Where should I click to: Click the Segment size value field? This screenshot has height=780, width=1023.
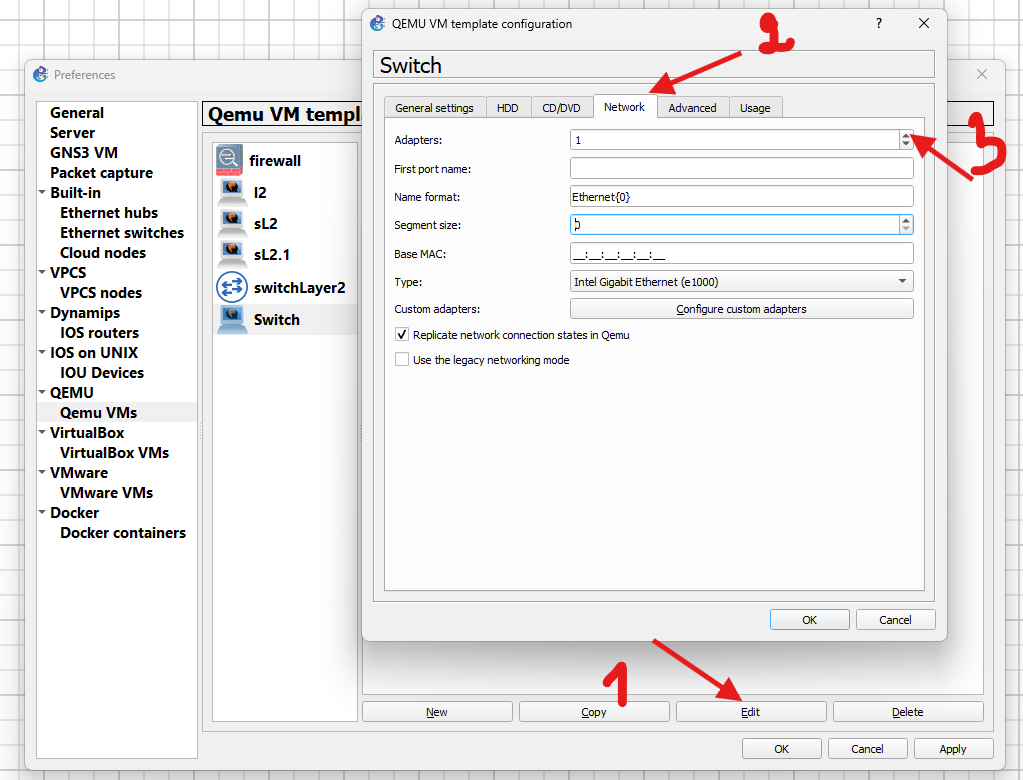735,224
